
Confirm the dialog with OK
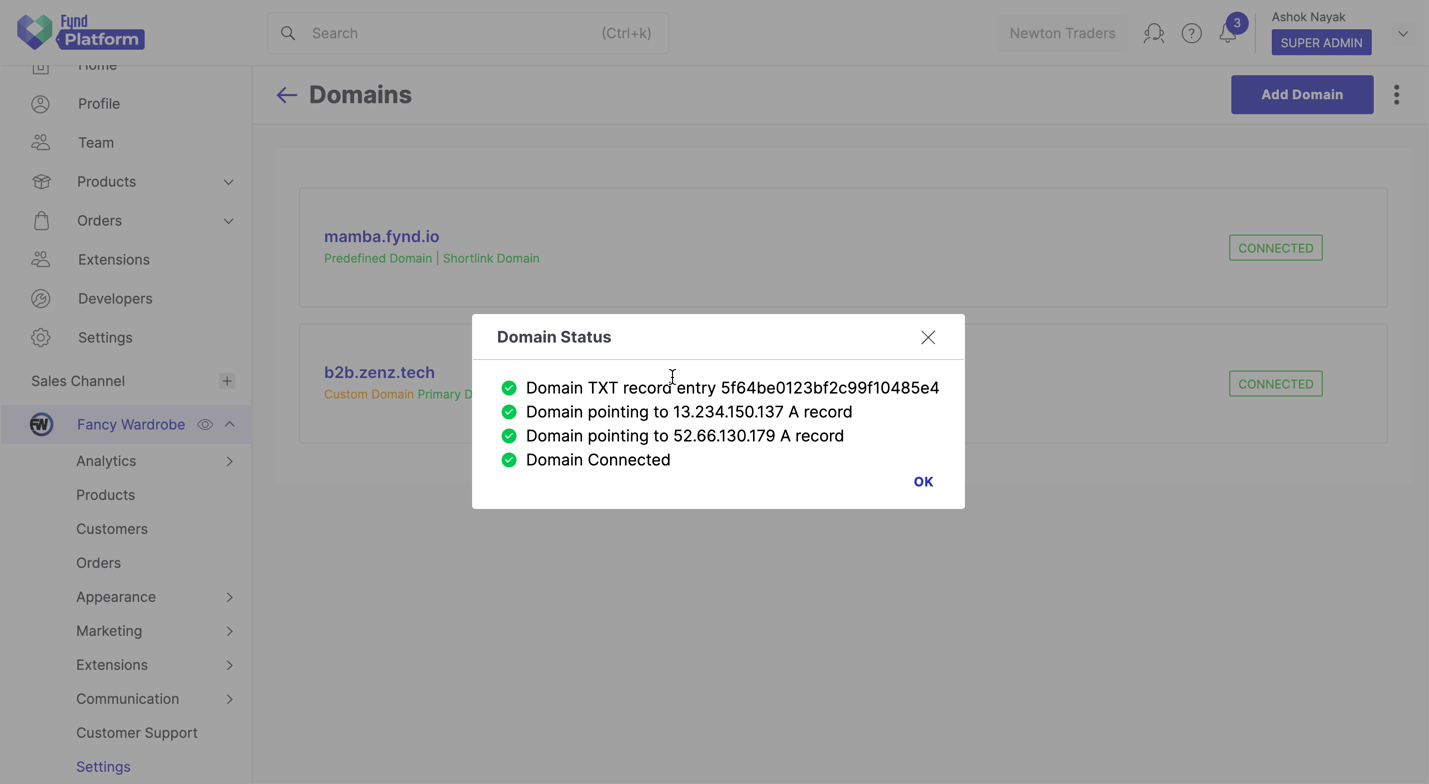(x=923, y=482)
